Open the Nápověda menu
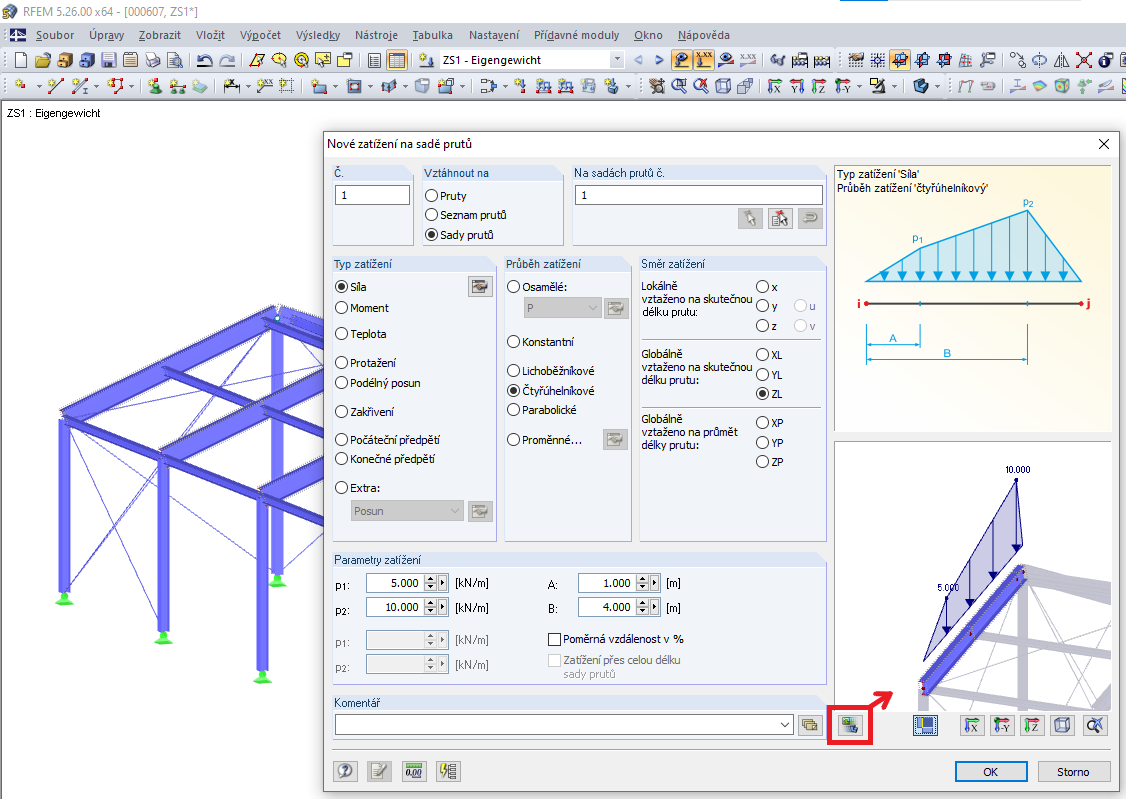1126x799 pixels. tap(703, 35)
